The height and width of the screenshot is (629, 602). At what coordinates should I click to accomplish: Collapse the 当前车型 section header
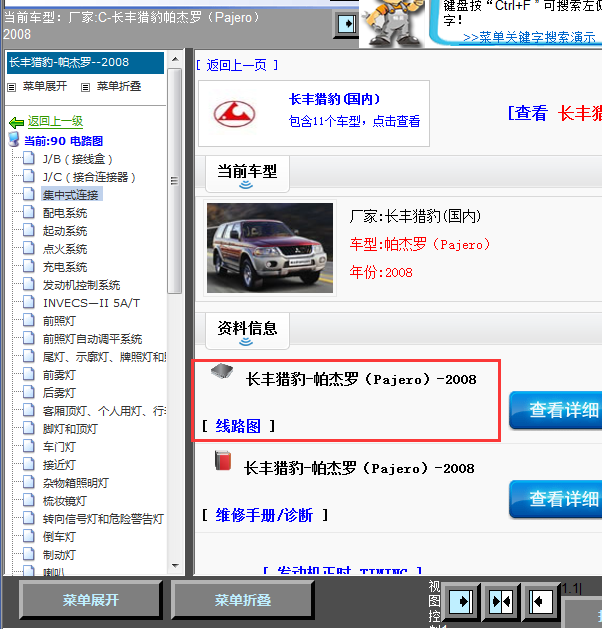(247, 174)
